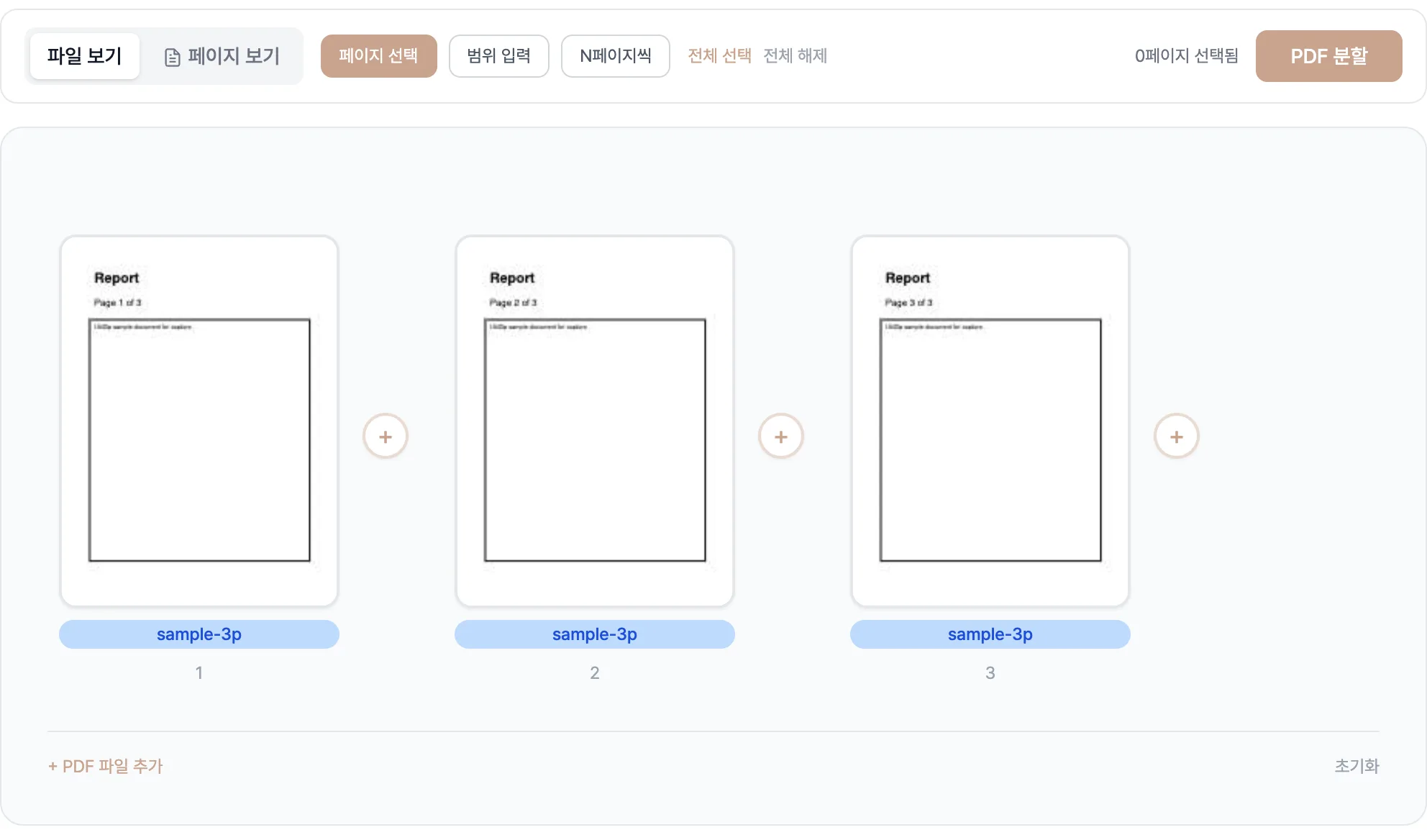Click the plus icon after page 2

coord(781,437)
